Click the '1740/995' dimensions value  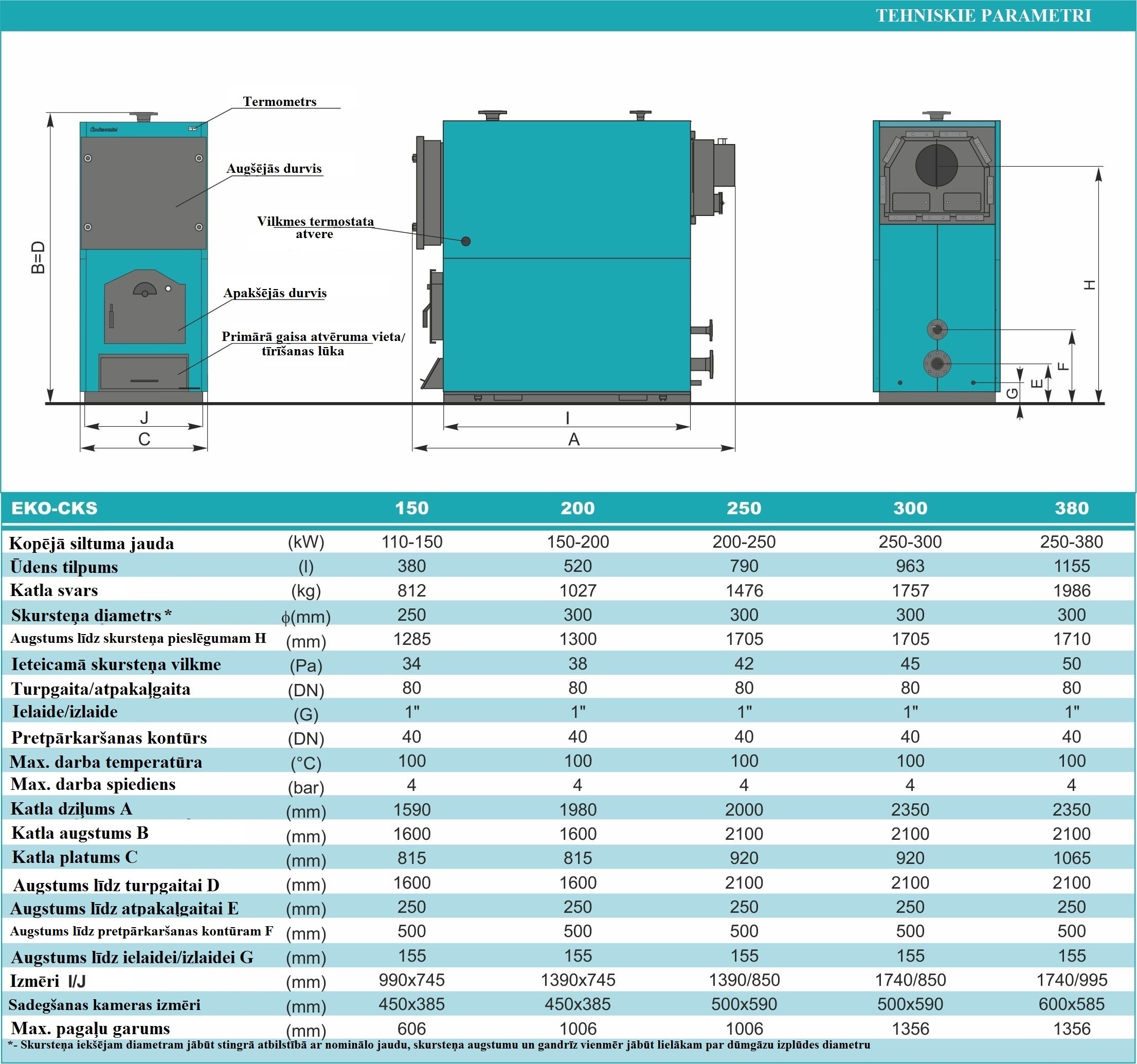[x=1071, y=980]
